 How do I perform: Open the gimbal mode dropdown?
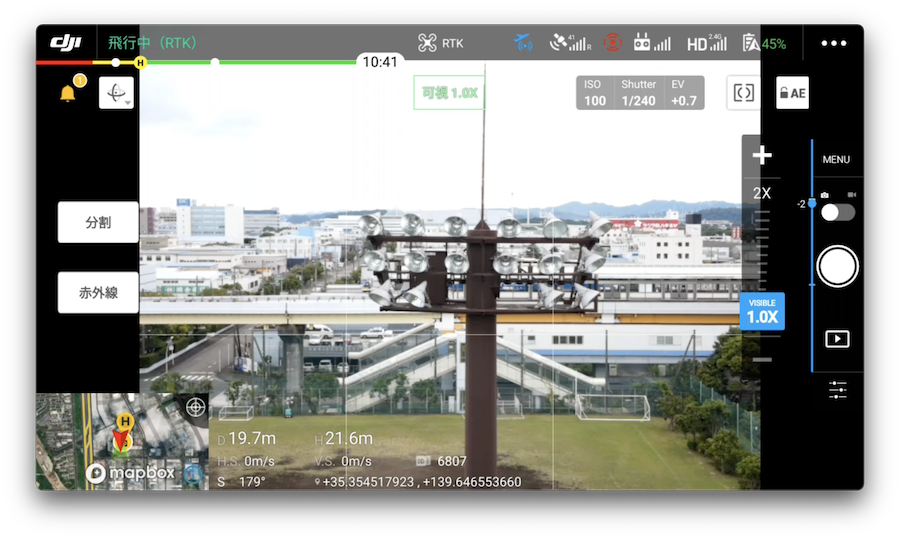(116, 93)
